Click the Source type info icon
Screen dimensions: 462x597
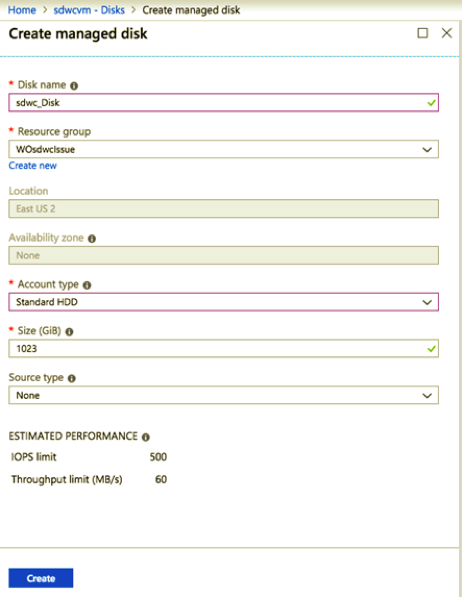pos(72,378)
